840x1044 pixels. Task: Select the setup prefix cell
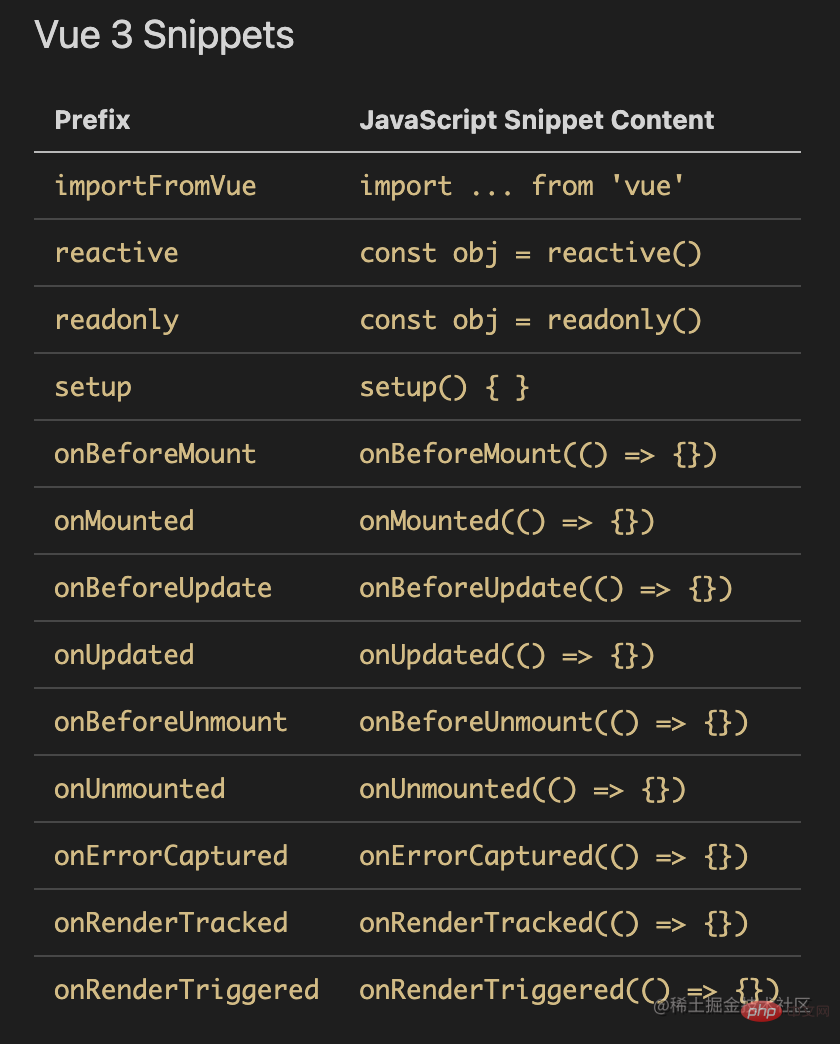(x=93, y=387)
